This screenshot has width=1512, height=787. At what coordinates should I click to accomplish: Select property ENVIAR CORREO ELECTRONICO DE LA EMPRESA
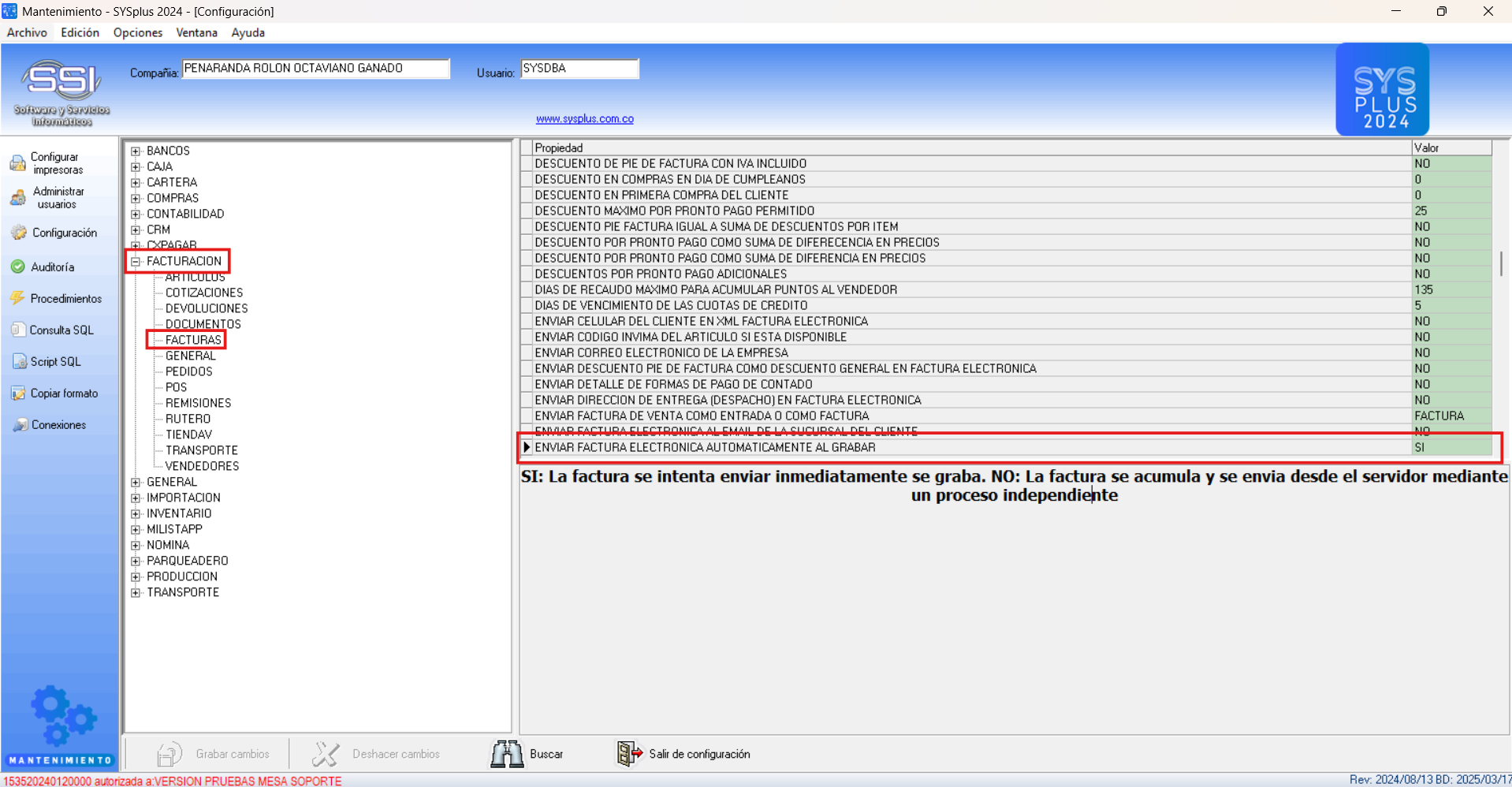(x=972, y=352)
